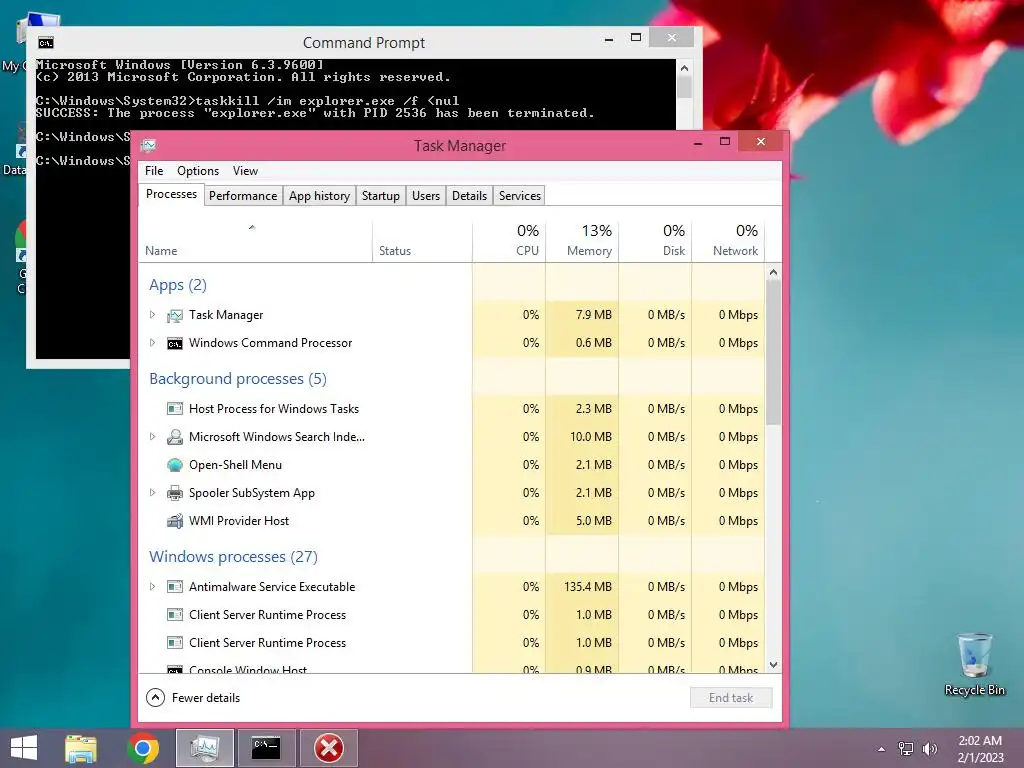Viewport: 1024px width, 768px height.
Task: Click the network tray icon
Action: [x=906, y=749]
